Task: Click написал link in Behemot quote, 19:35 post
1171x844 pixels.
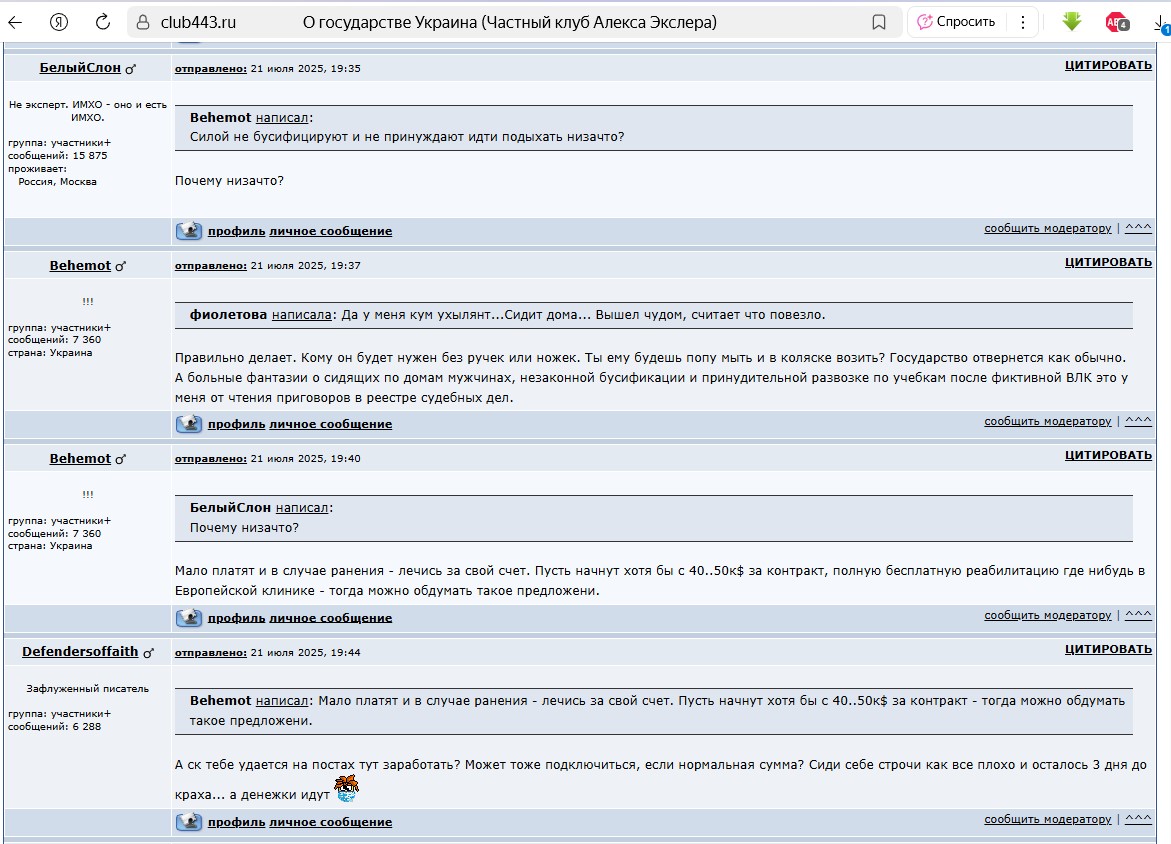Action: (x=282, y=117)
